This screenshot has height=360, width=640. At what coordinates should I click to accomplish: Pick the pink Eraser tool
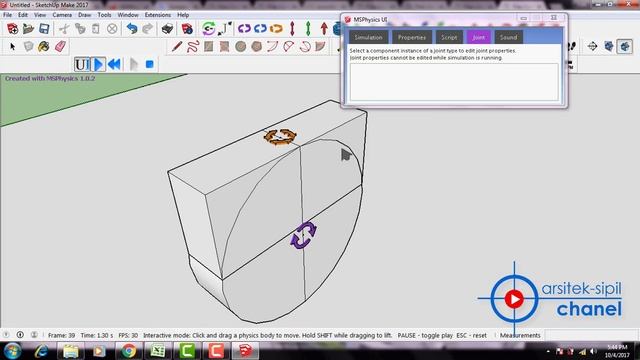click(x=60, y=47)
